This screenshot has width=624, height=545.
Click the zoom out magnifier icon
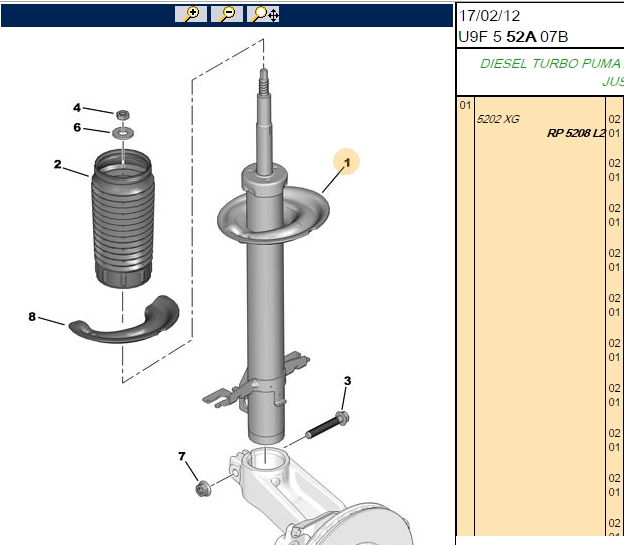[227, 14]
